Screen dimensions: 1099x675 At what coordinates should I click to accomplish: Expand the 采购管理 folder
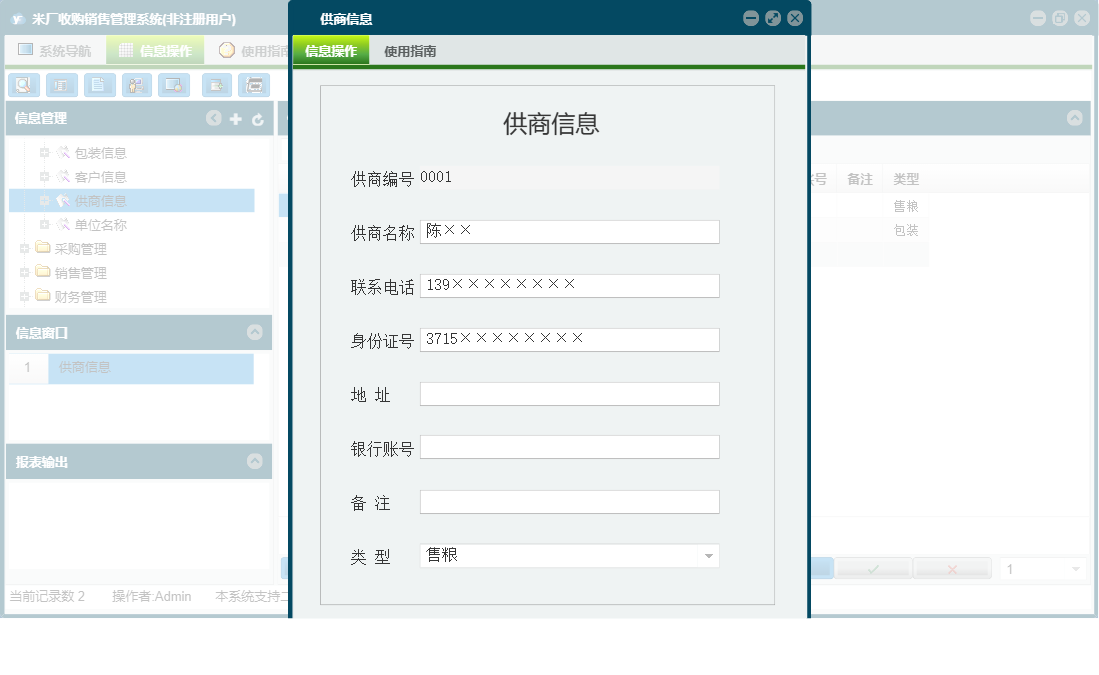click(23, 248)
